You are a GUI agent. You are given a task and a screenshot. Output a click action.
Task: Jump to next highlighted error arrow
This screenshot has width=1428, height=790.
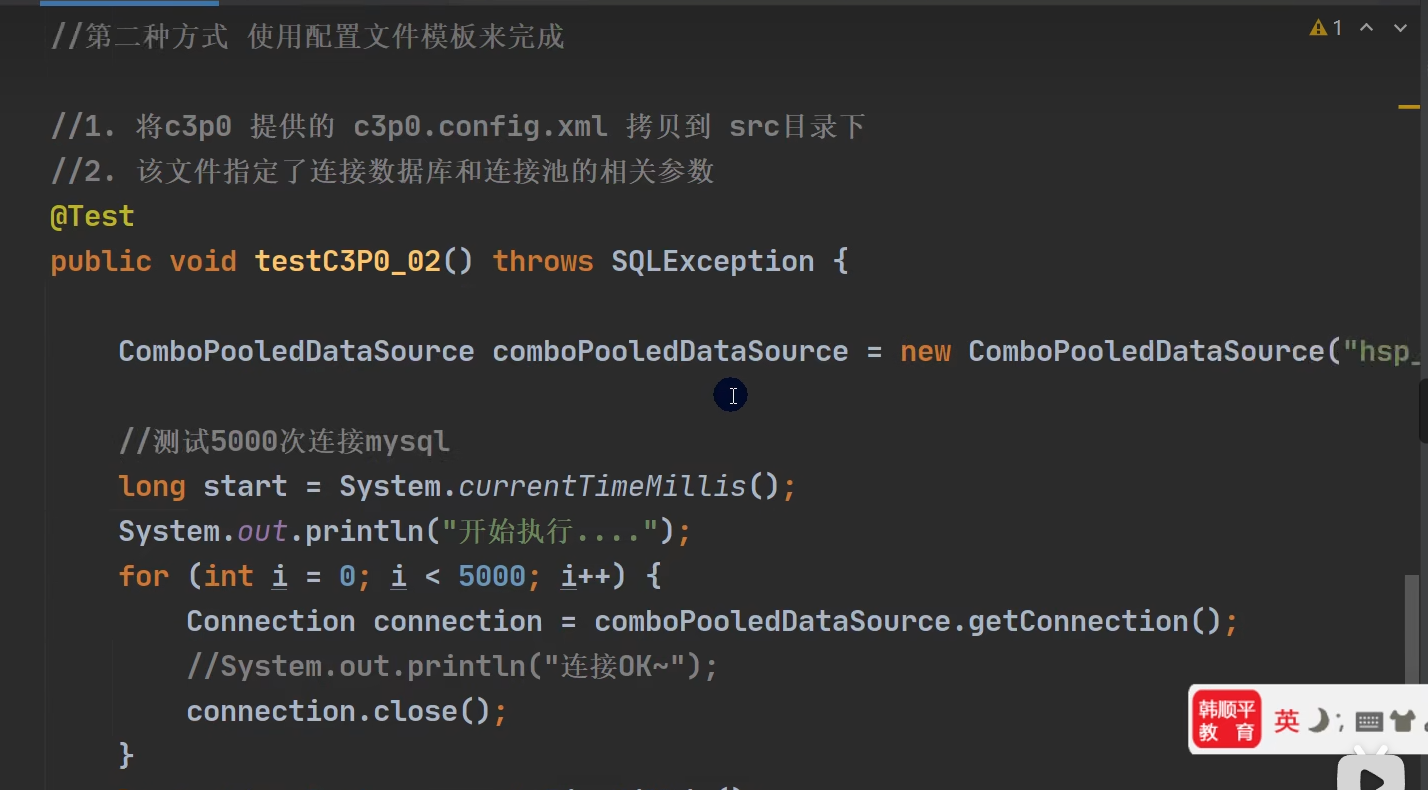click(1401, 28)
